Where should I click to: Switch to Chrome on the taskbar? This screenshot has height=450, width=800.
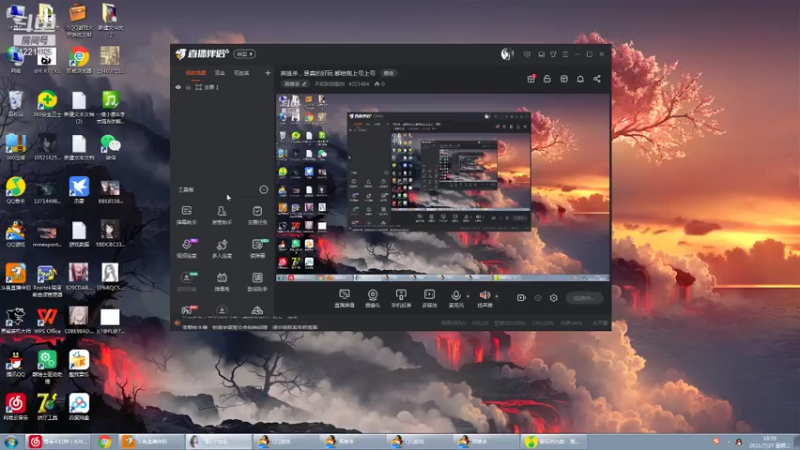(105, 442)
